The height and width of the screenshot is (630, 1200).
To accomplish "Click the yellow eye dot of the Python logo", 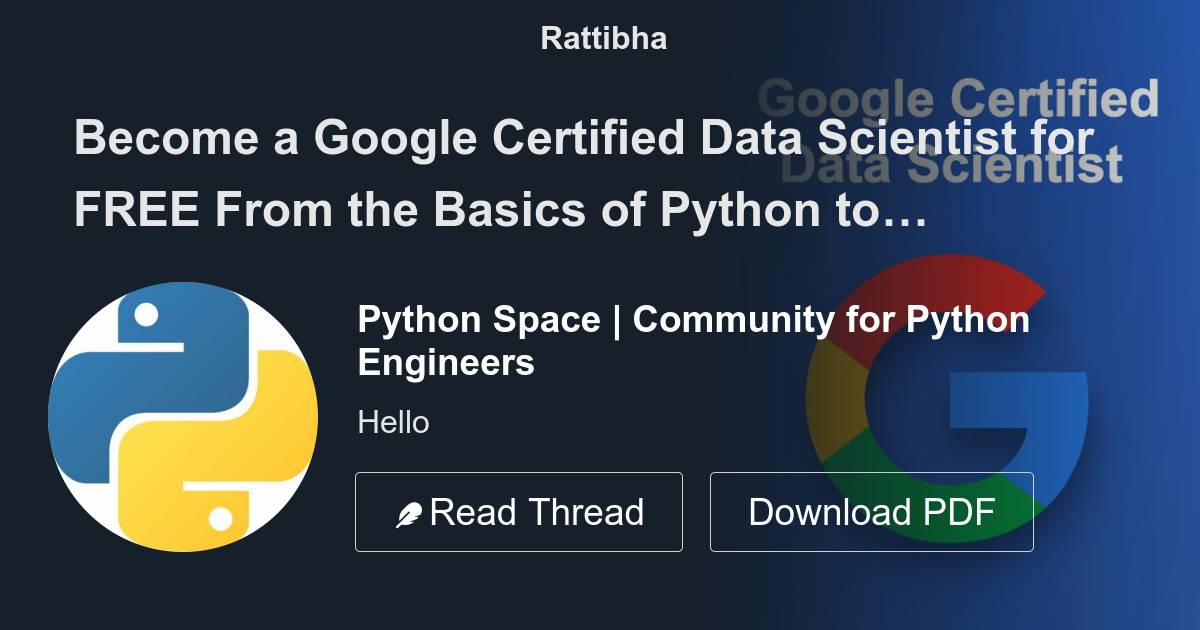I will [221, 516].
